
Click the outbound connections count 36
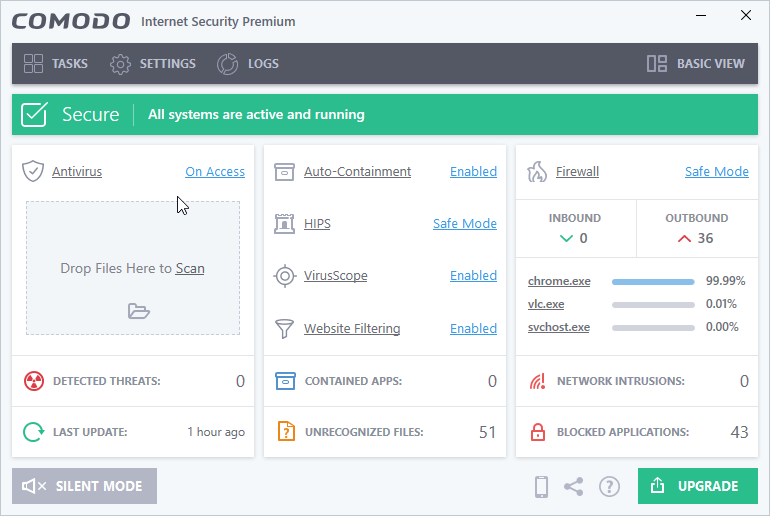click(705, 238)
